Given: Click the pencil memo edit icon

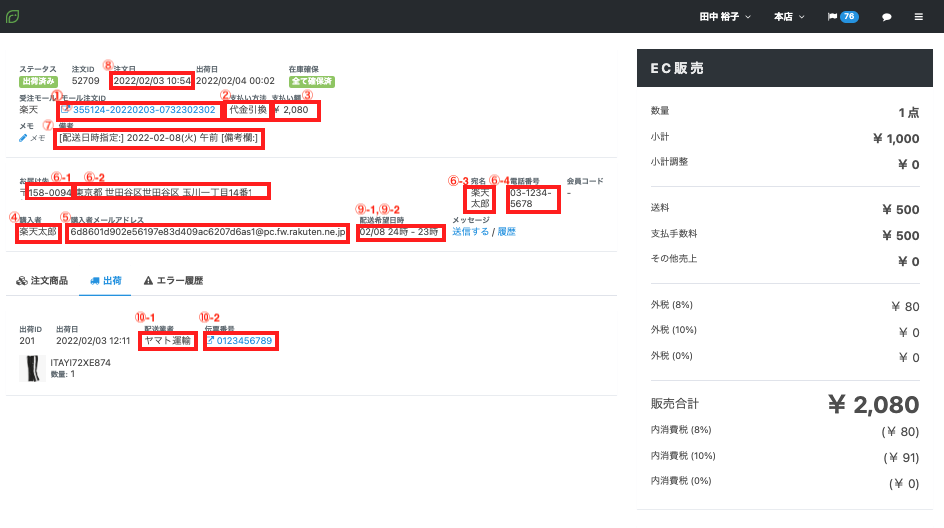Looking at the screenshot, I should point(23,138).
